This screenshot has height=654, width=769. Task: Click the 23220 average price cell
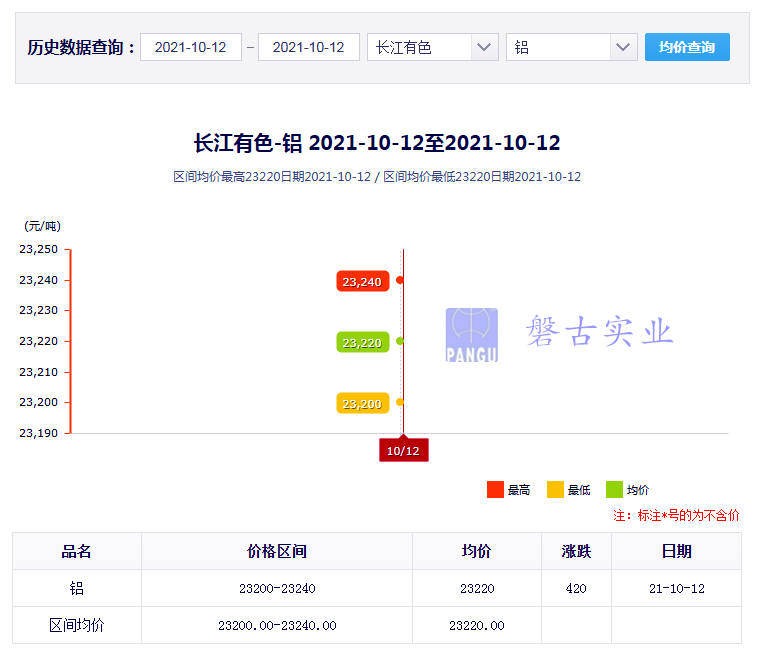coord(477,588)
